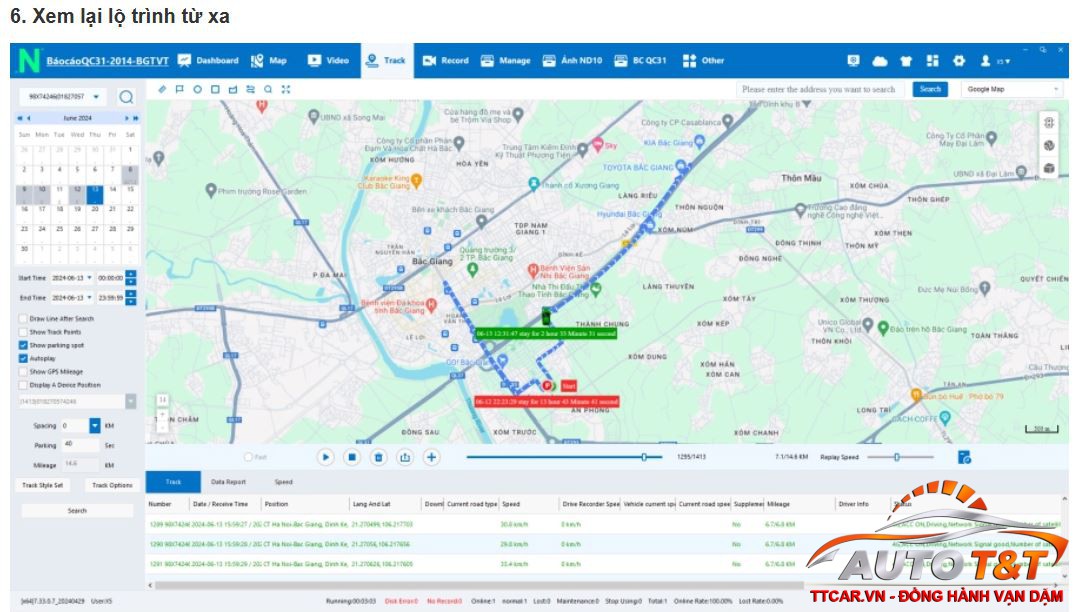The image size is (1079, 612).
Task: Open the Dashboard menu item
Action: [208, 61]
